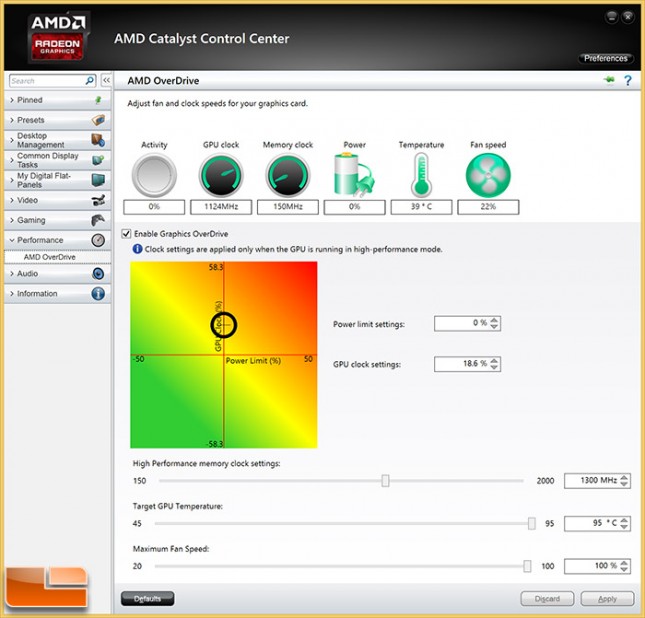645x618 pixels.
Task: Click the memory clock slider handle
Action: (385, 481)
